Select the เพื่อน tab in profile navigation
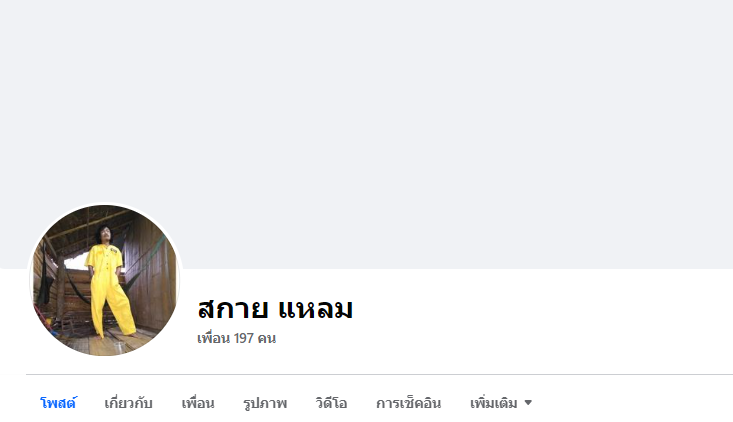Screen dimensions: 733x422 point(198,403)
